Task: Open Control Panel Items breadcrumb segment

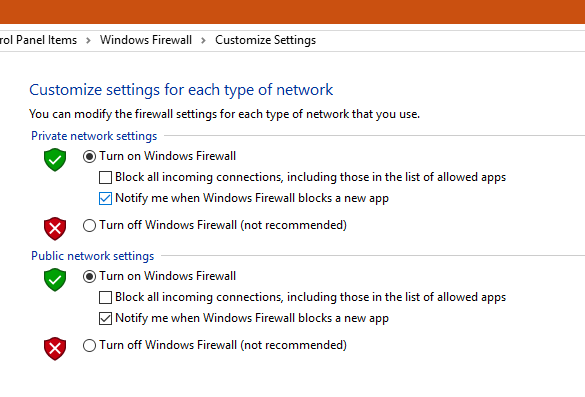Action: pyautogui.click(x=38, y=40)
